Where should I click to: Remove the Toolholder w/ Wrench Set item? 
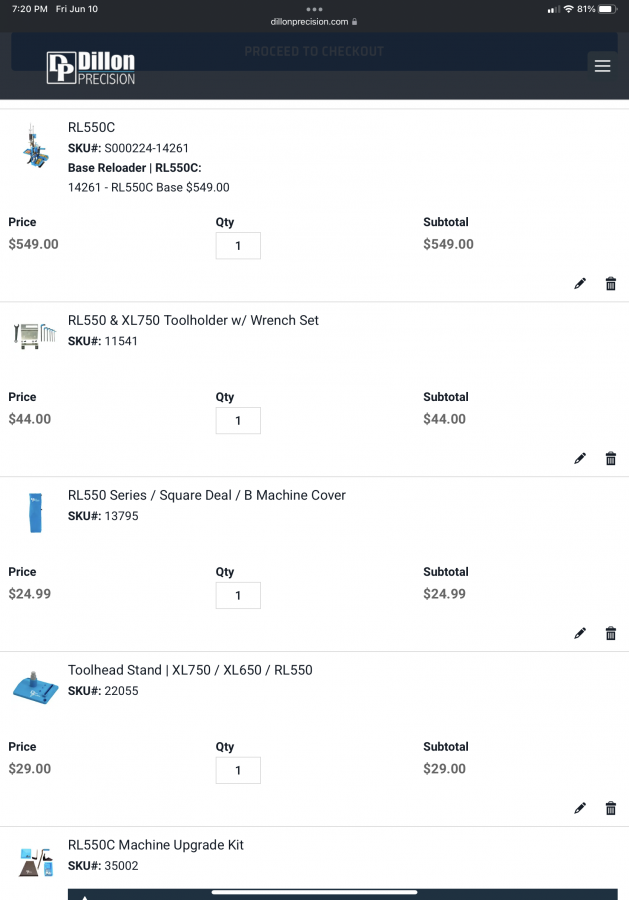click(x=611, y=459)
